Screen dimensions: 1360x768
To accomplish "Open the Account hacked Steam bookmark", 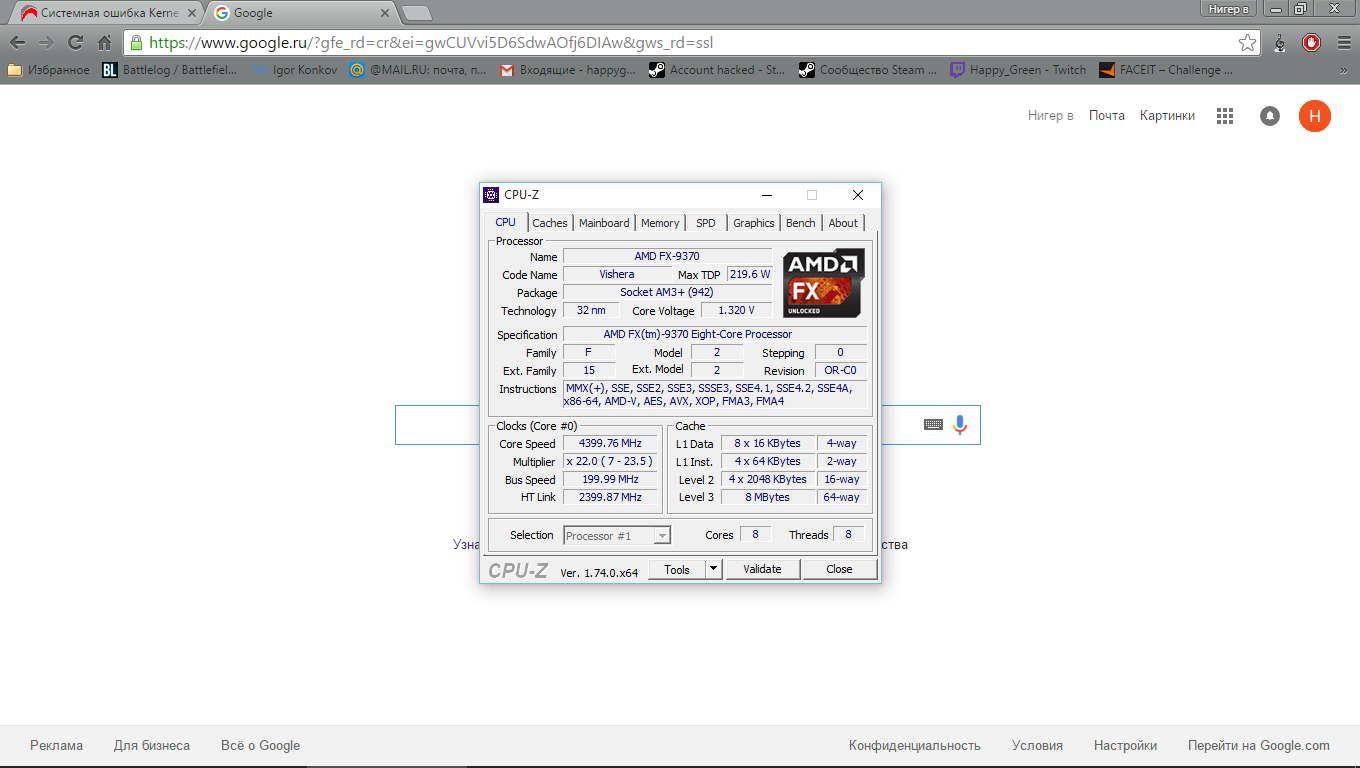I will 717,70.
